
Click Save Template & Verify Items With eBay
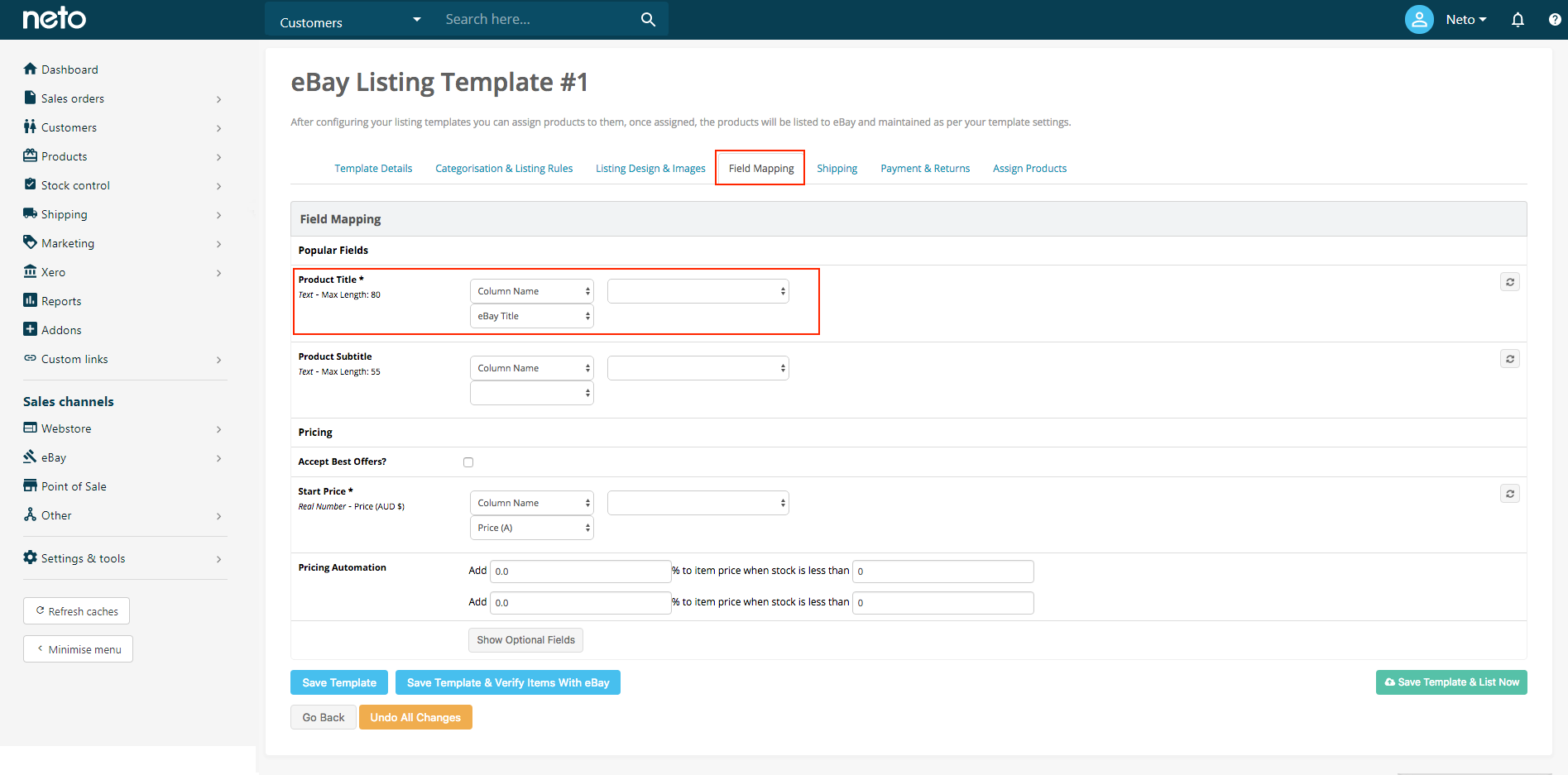[508, 682]
